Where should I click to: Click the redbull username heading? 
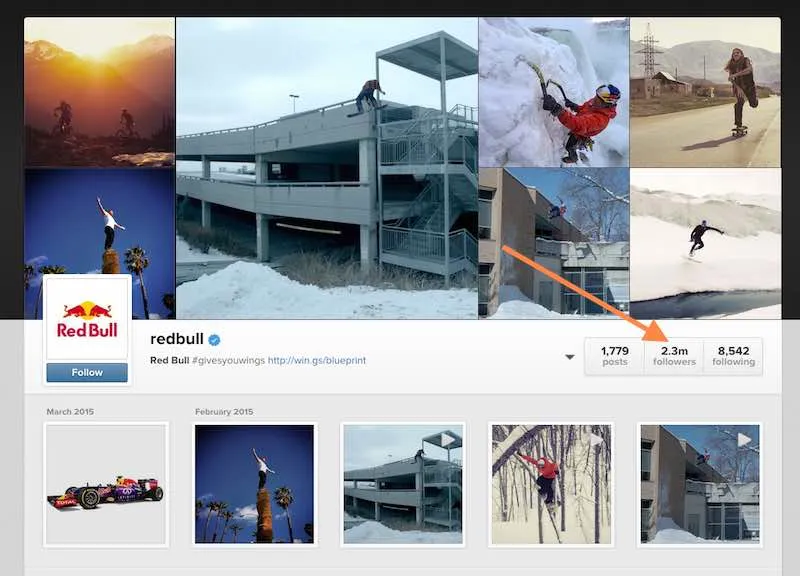pyautogui.click(x=177, y=339)
